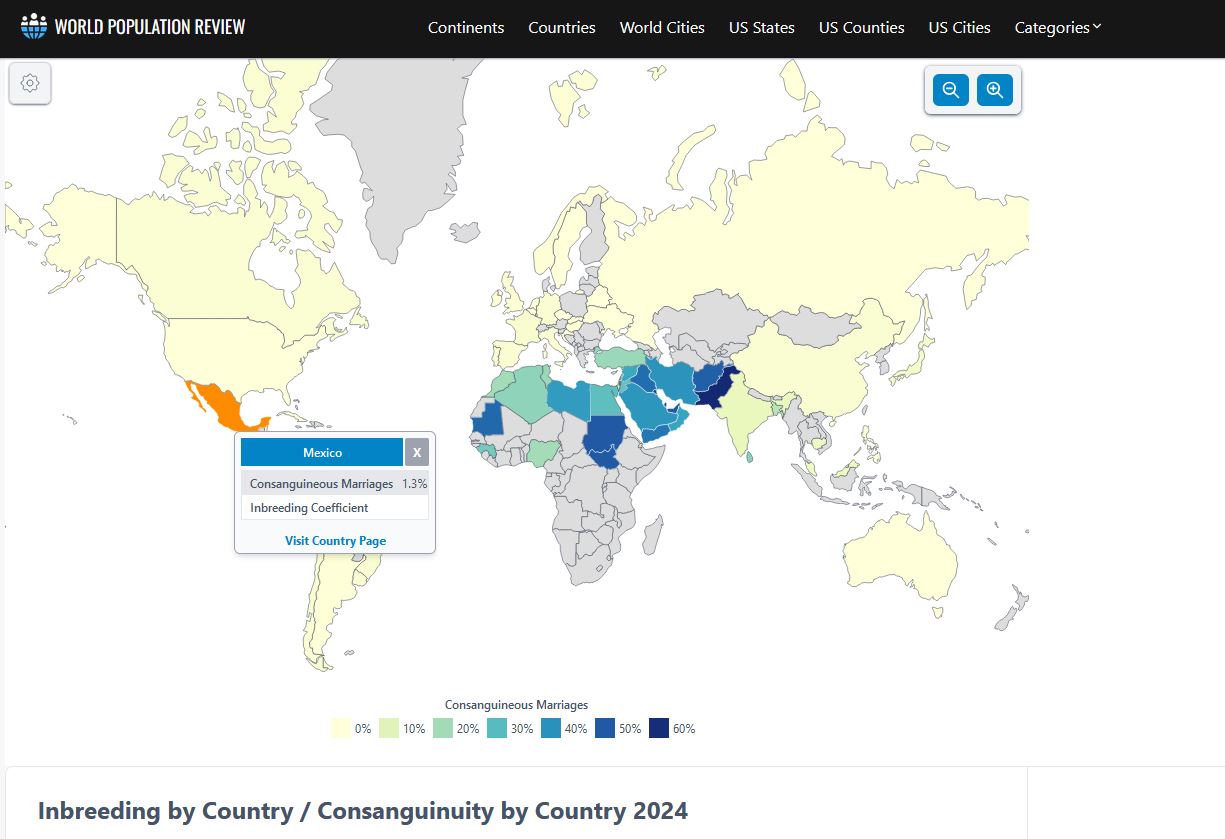Click the 0% legend color swatch
The height and width of the screenshot is (839, 1225).
coord(340,729)
